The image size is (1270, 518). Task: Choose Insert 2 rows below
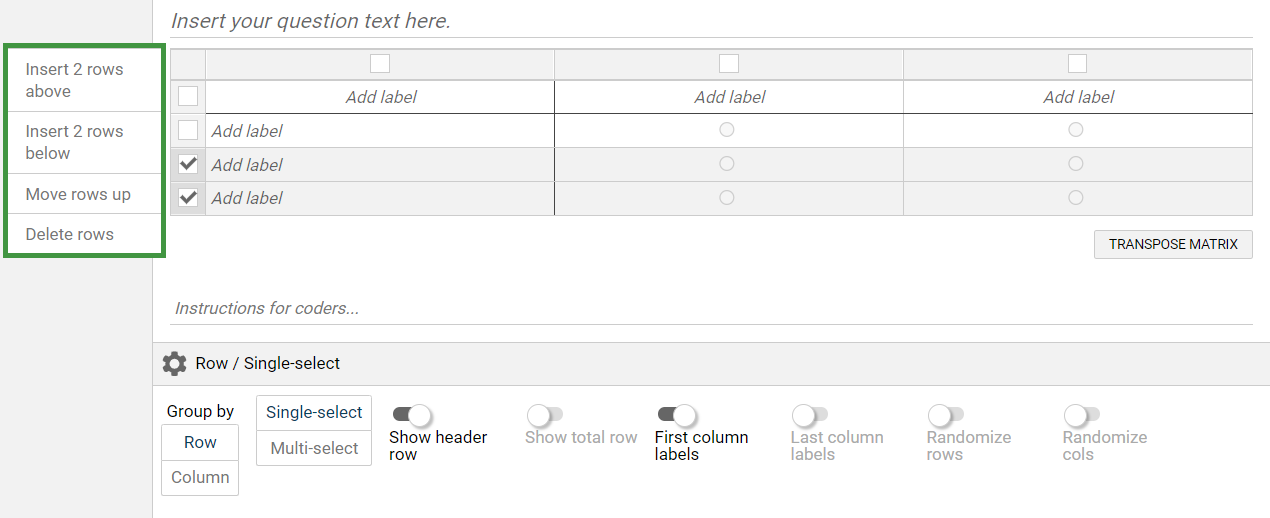pos(75,142)
